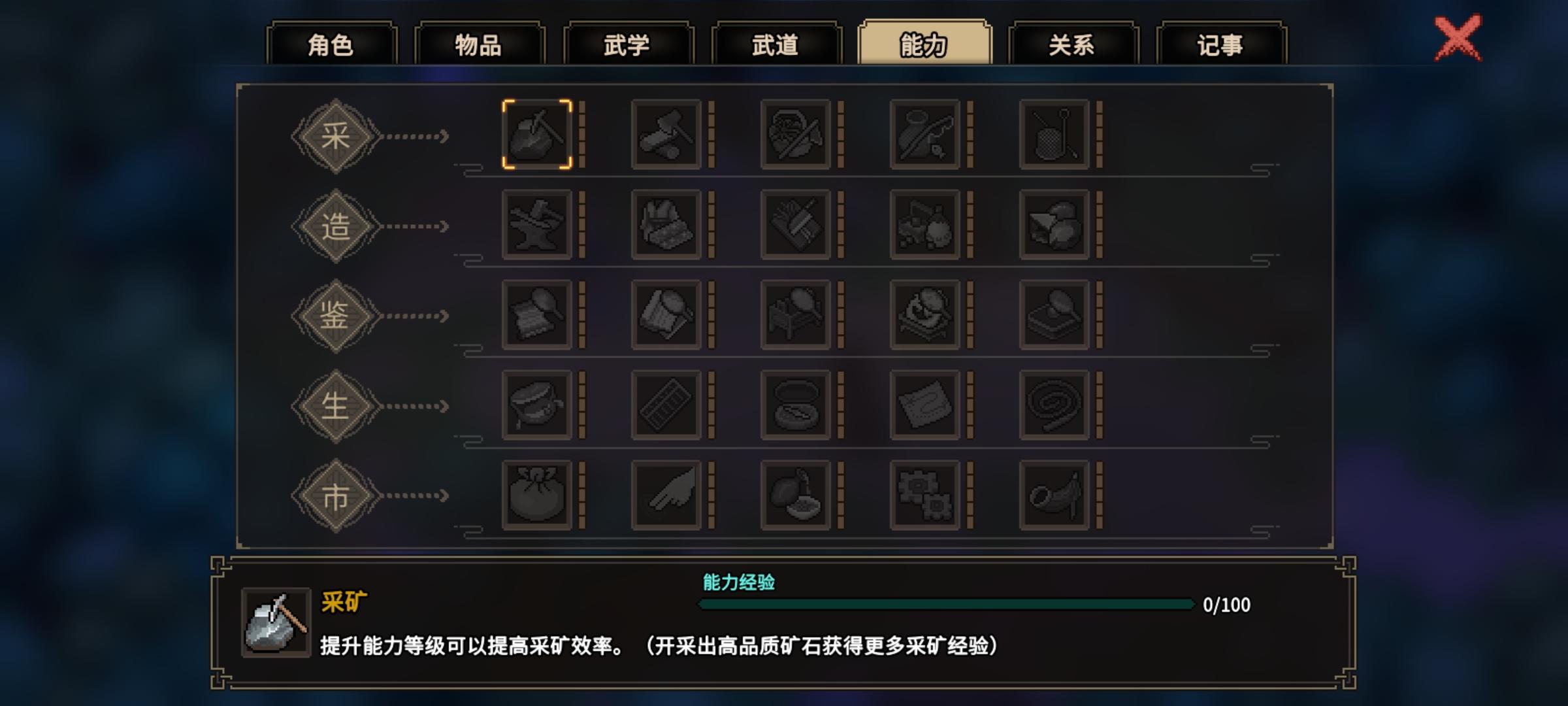Viewport: 1568px width, 706px height.
Task: Select the logging axe ability icon
Action: coord(666,135)
